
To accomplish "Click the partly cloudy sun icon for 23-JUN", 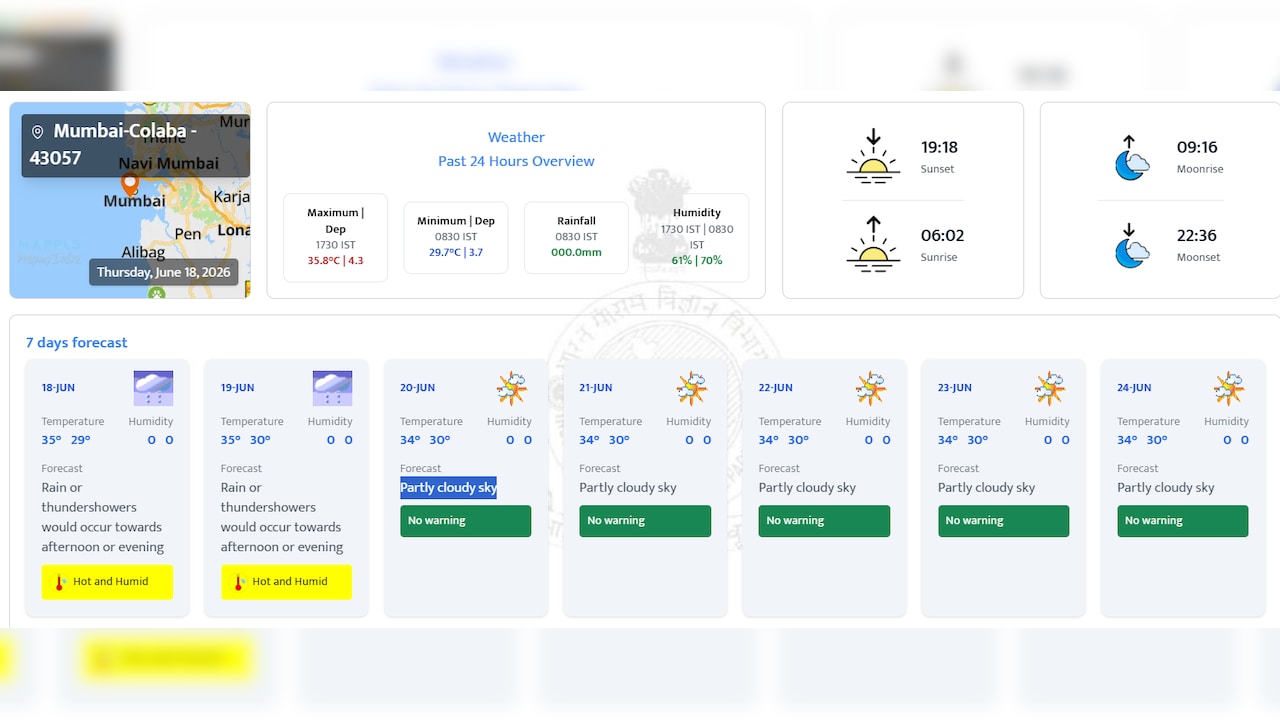I will [1050, 388].
